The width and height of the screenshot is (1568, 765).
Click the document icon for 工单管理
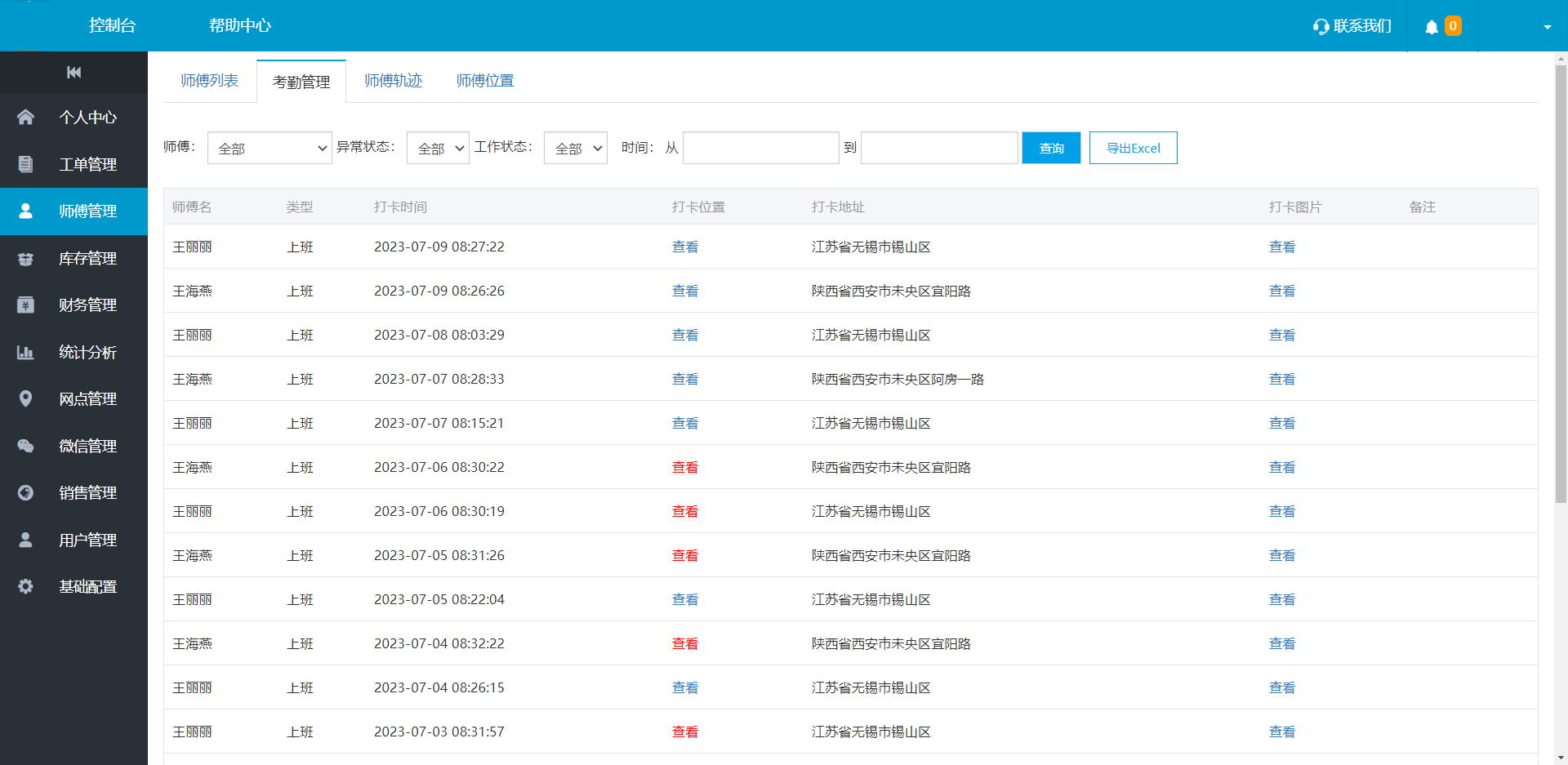click(x=25, y=164)
